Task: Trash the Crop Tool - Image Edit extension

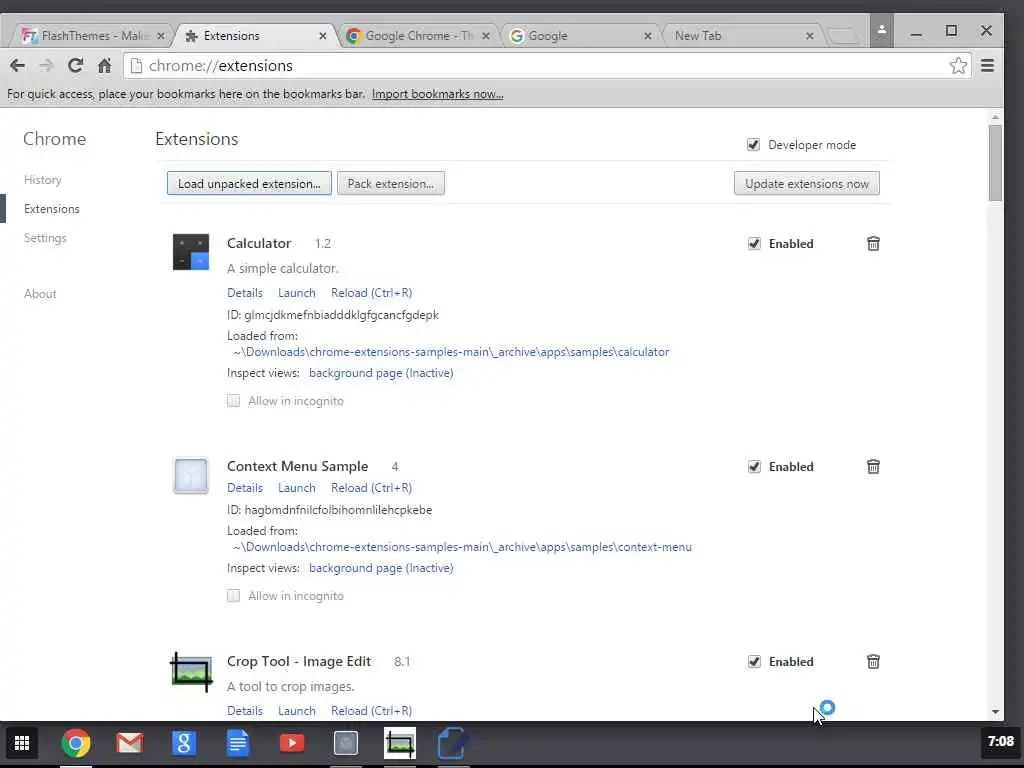Action: pos(873,662)
